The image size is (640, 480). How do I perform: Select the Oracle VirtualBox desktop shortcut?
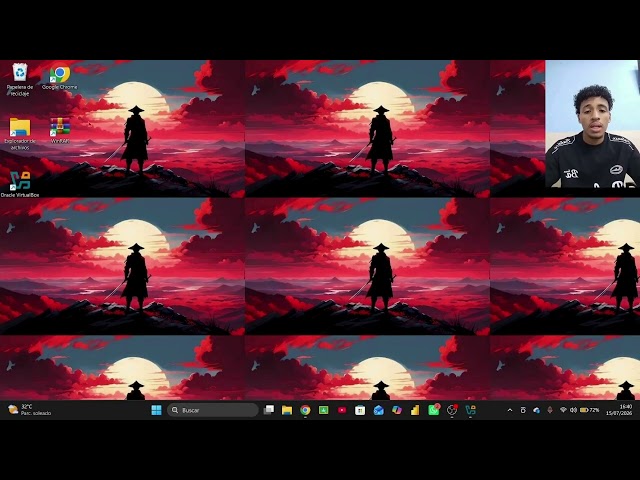20,184
